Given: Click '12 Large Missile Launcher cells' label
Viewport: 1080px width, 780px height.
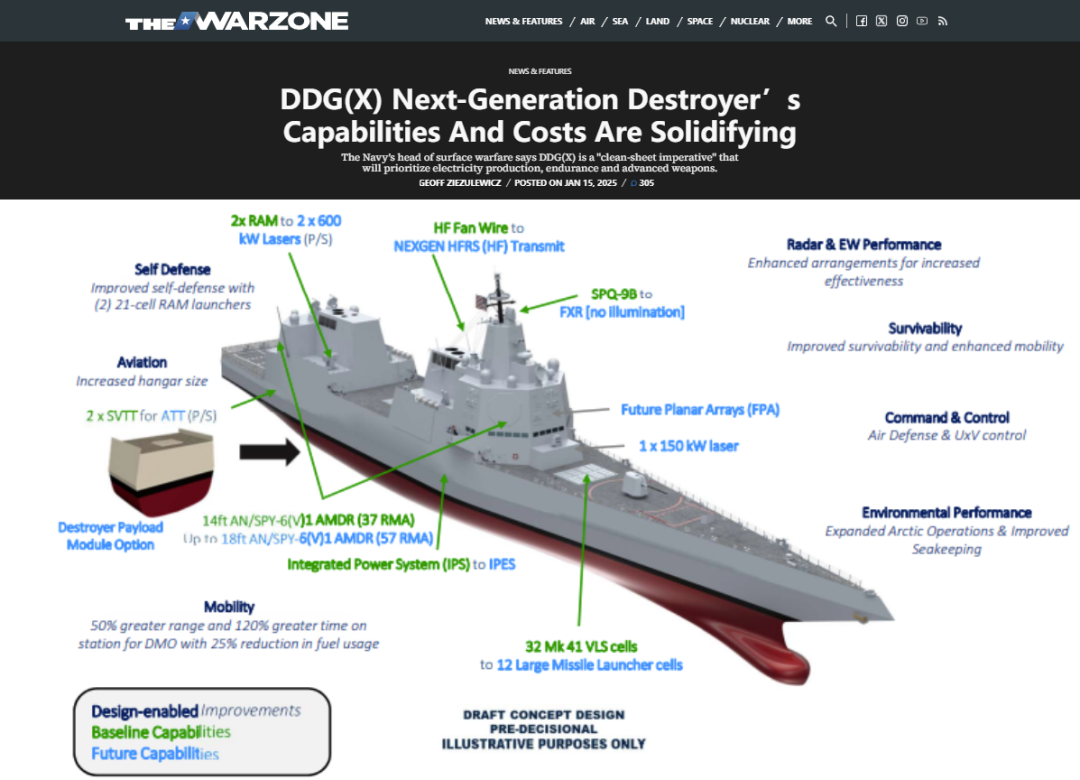Looking at the screenshot, I should click(x=590, y=666).
